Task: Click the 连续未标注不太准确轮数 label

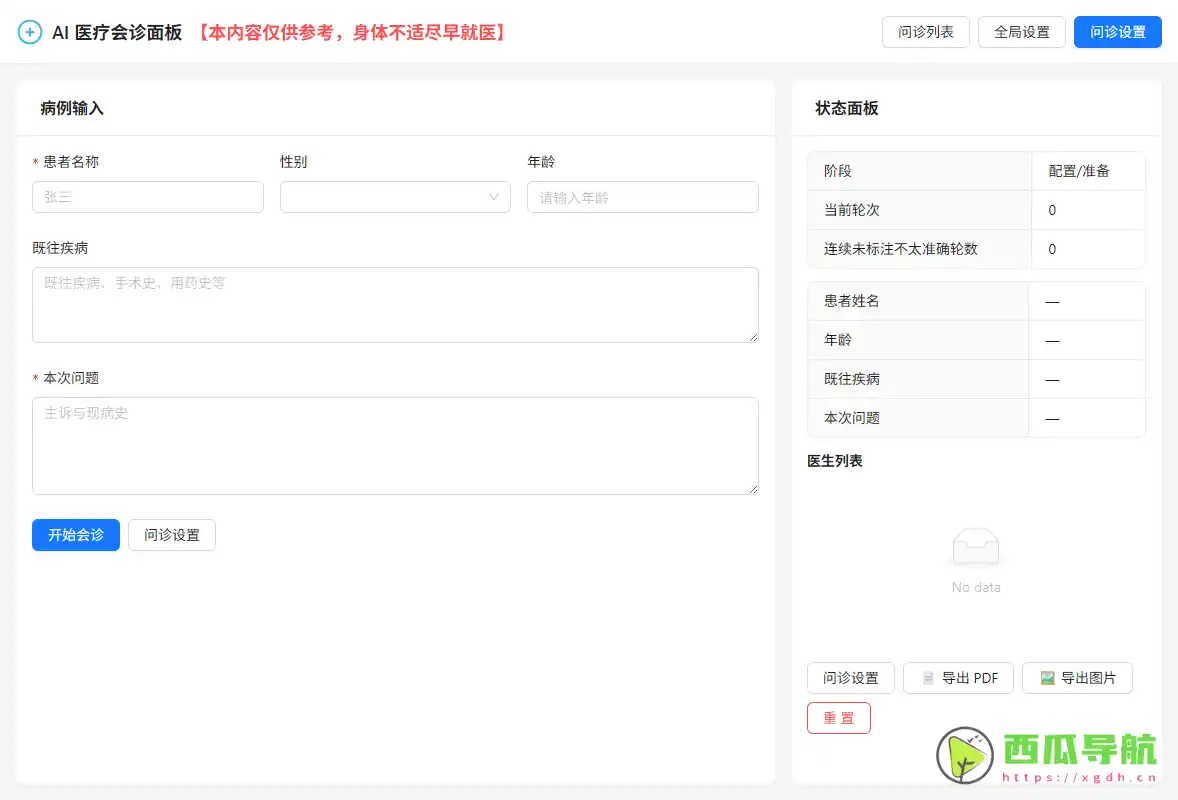Action: click(x=901, y=249)
